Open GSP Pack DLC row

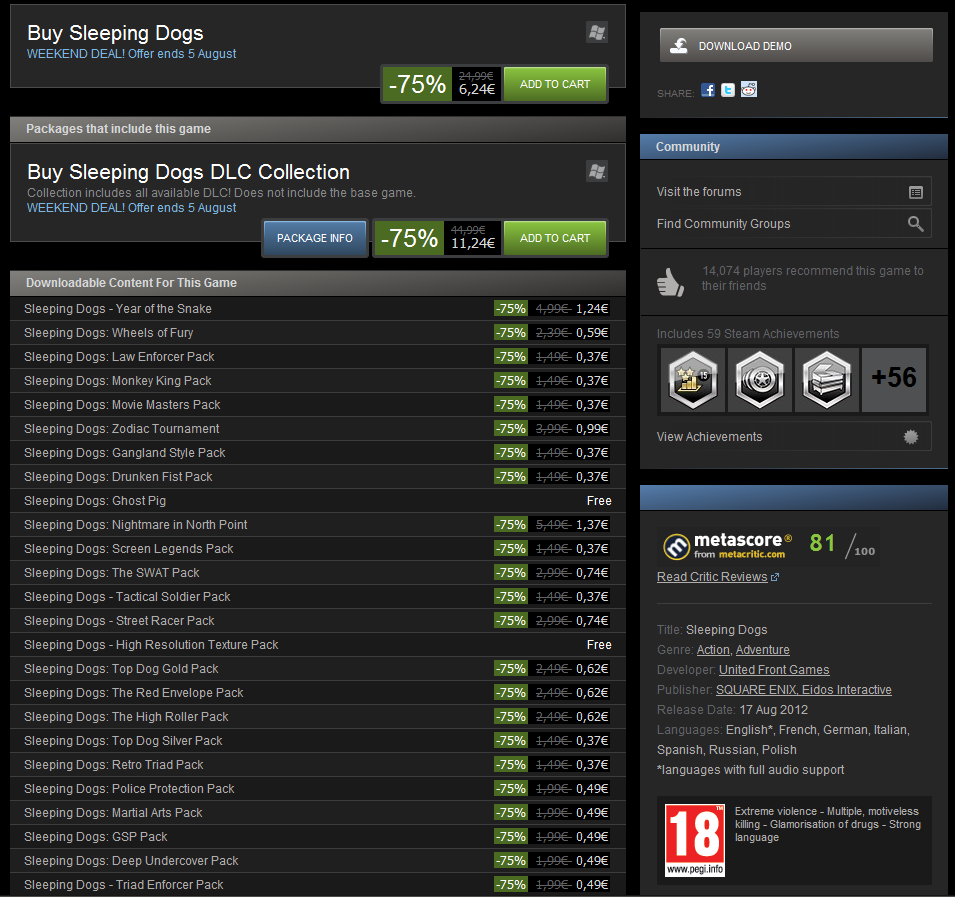[x=317, y=837]
